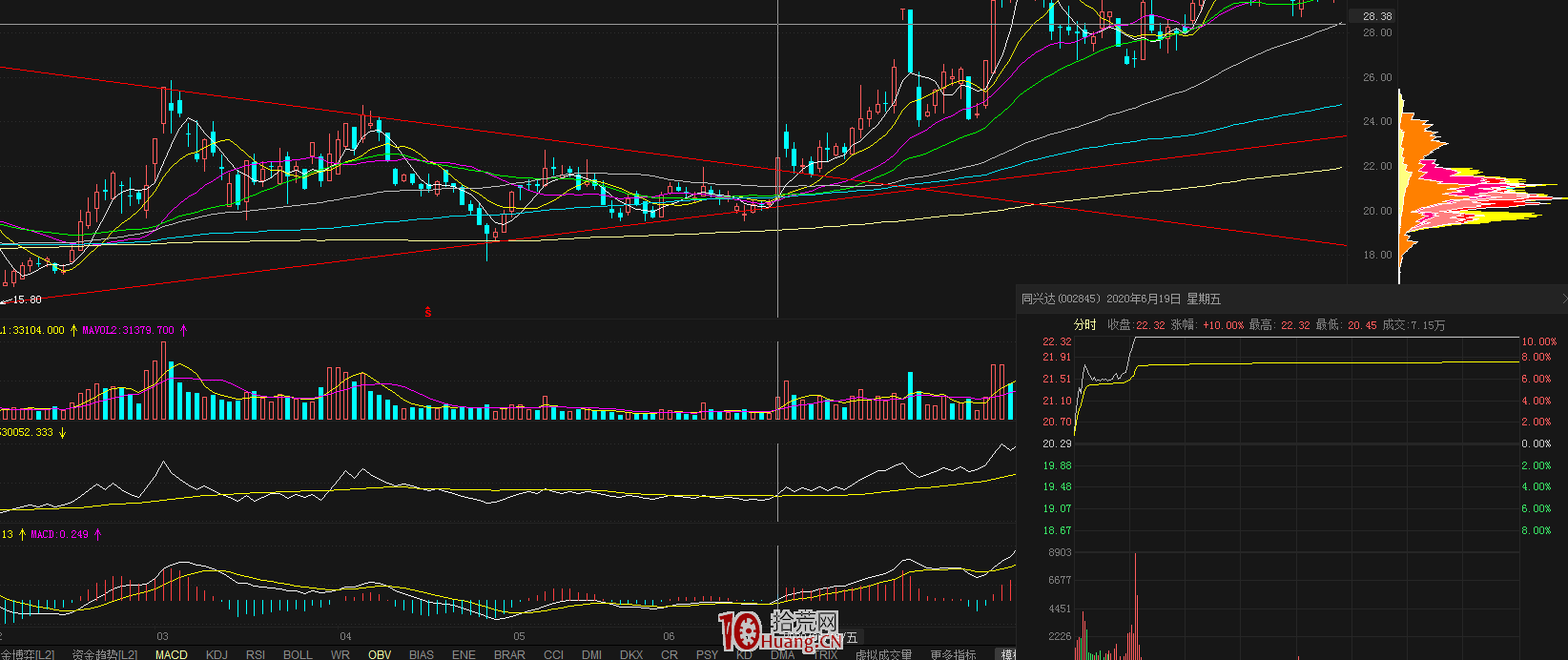Switch to the PSY indicator tab
This screenshot has width=1568, height=660.
click(x=707, y=654)
